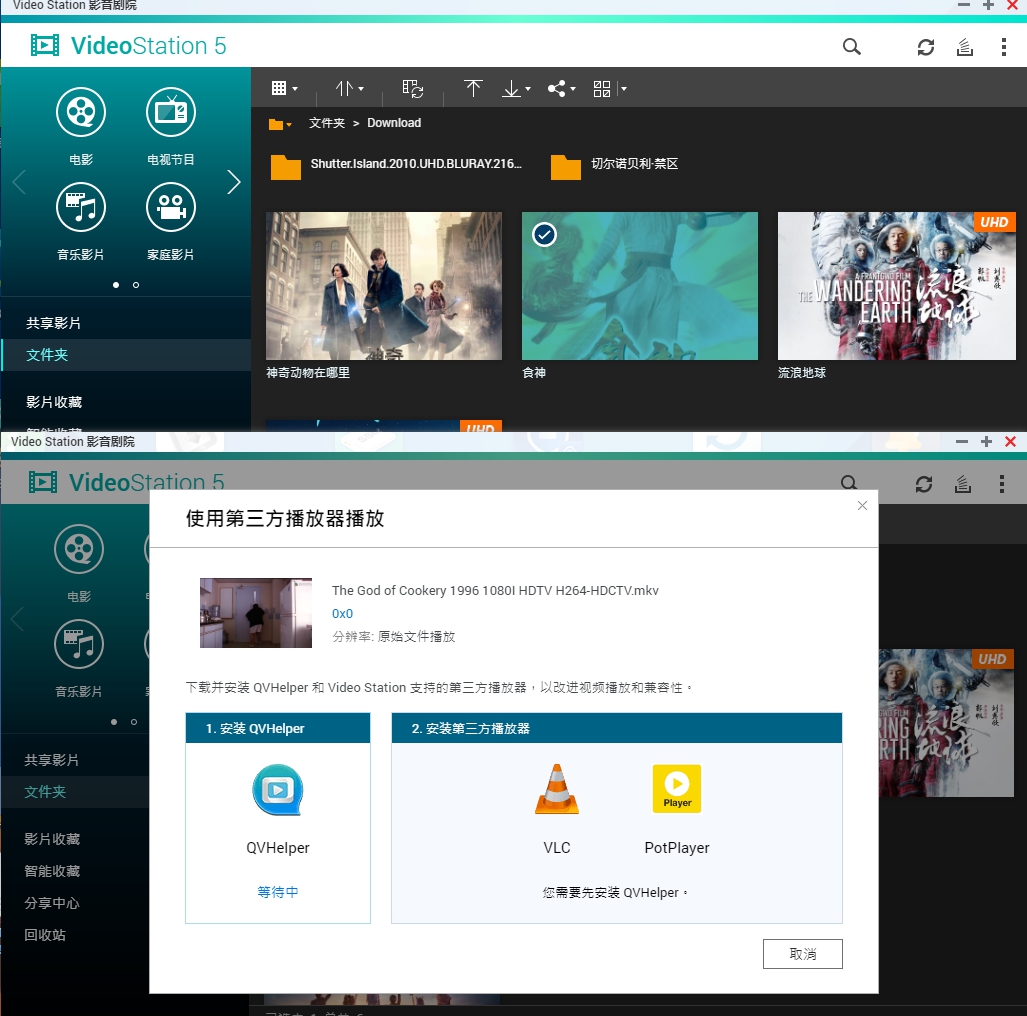
Task: Click the 取消 button in the dialog
Action: [802, 953]
